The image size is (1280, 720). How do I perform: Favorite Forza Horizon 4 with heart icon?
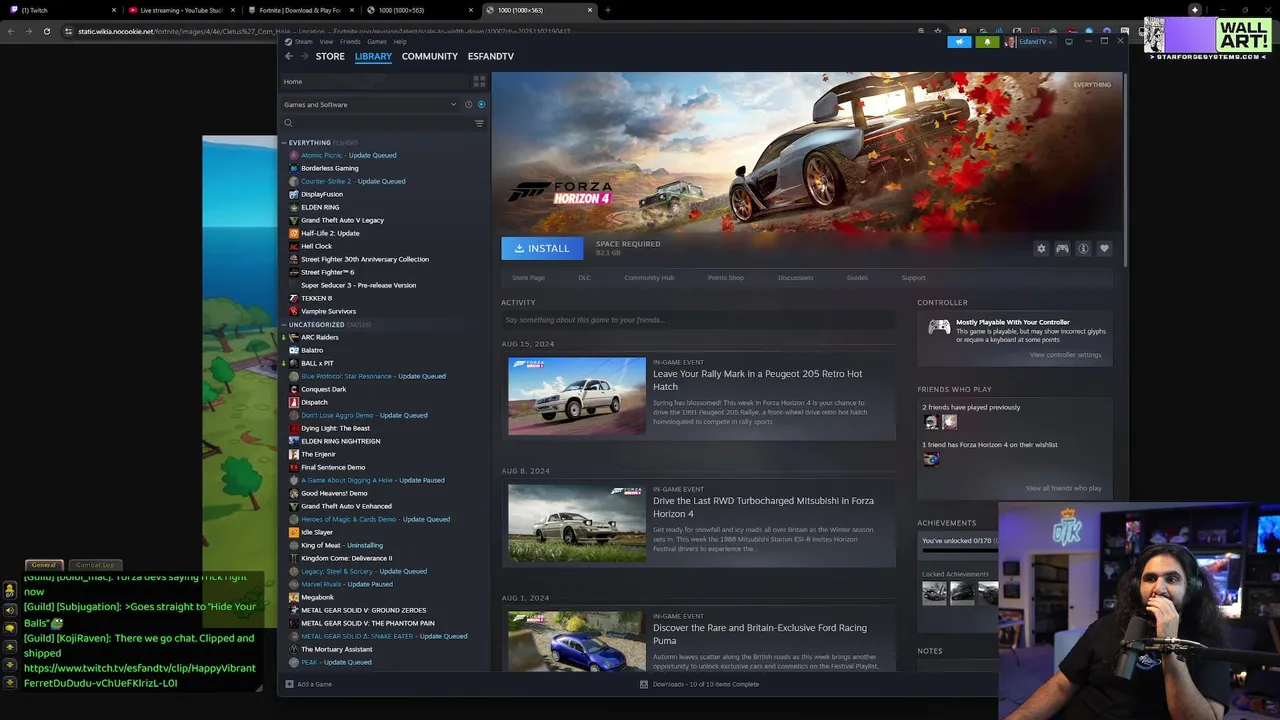1104,248
